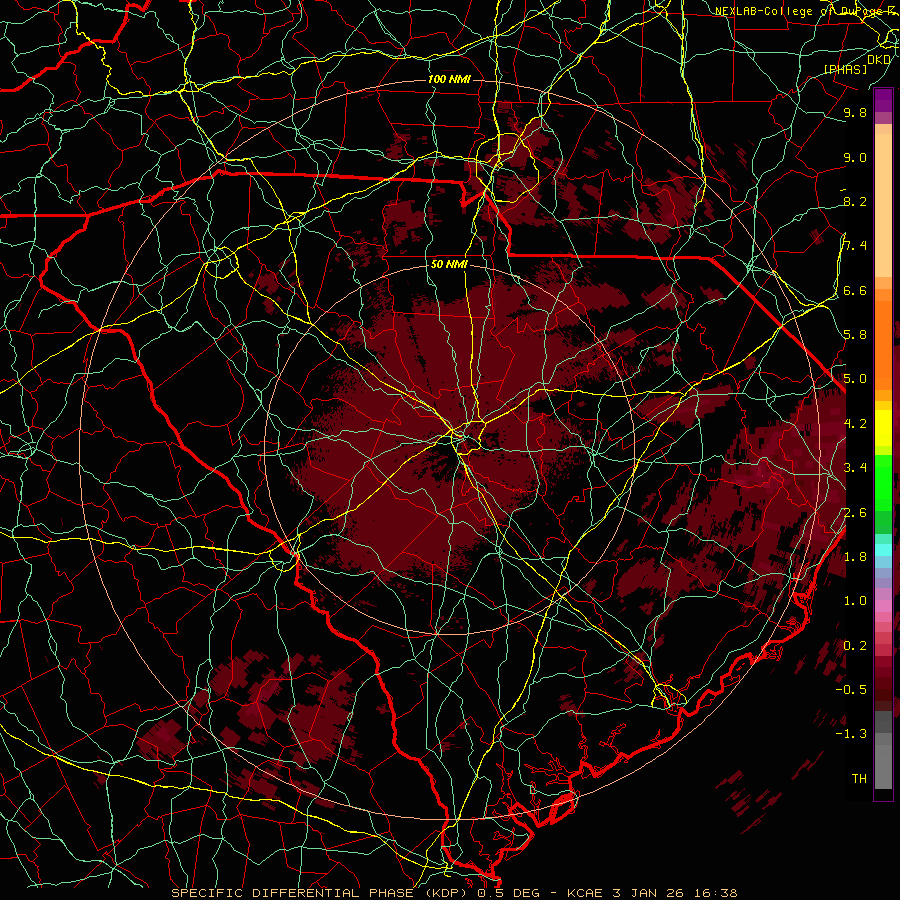
Task: Click the '1.8' scale value
Action: click(x=855, y=557)
